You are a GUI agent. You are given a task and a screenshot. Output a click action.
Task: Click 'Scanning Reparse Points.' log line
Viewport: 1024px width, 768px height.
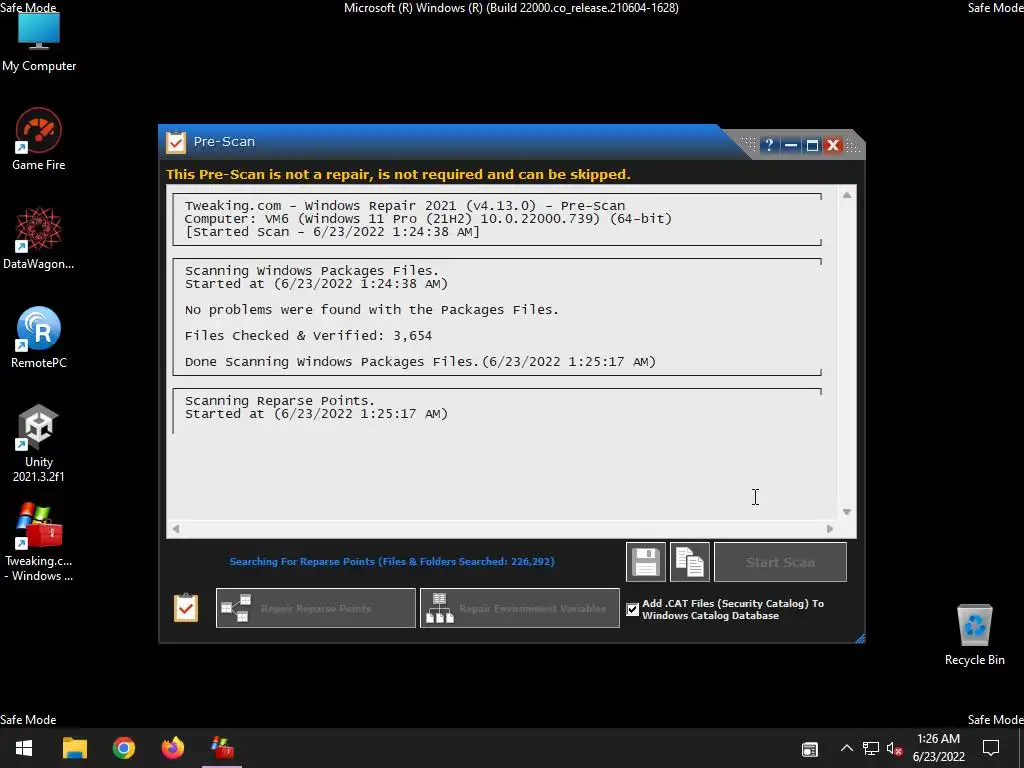pyautogui.click(x=280, y=400)
